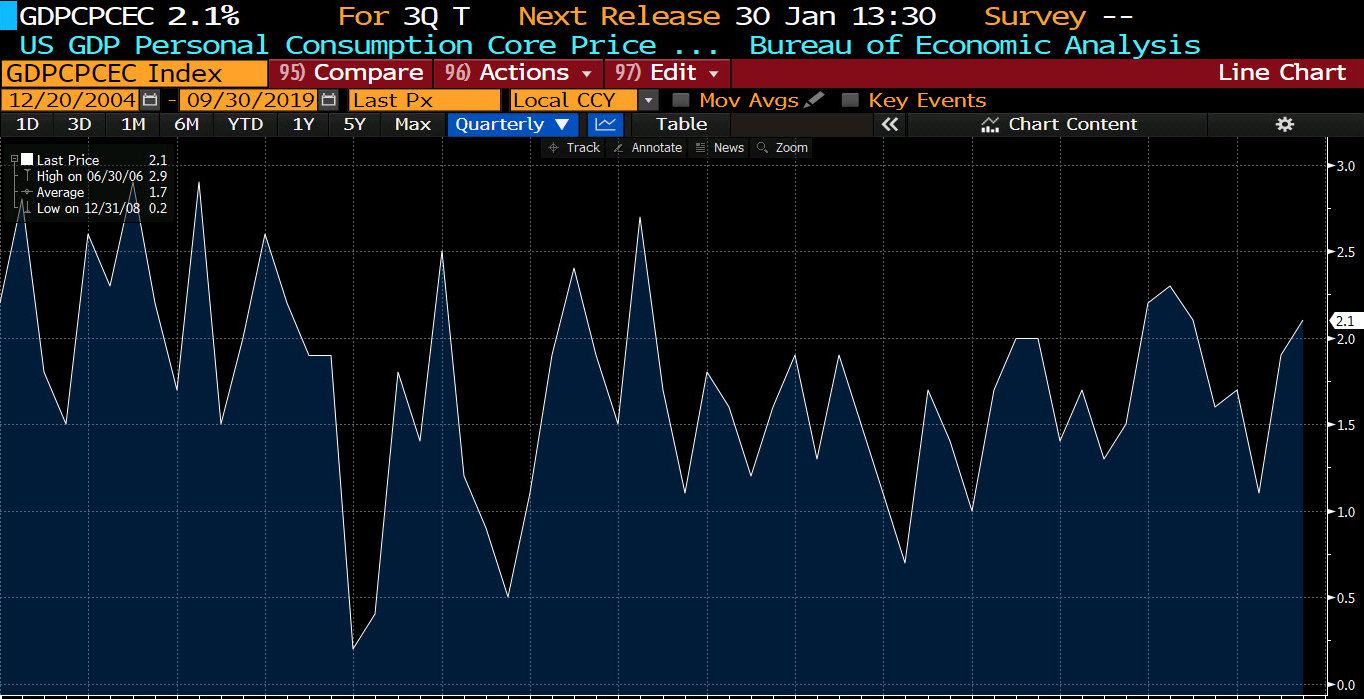Enable Key Events checkbox
1364x699 pixels.
[850, 100]
